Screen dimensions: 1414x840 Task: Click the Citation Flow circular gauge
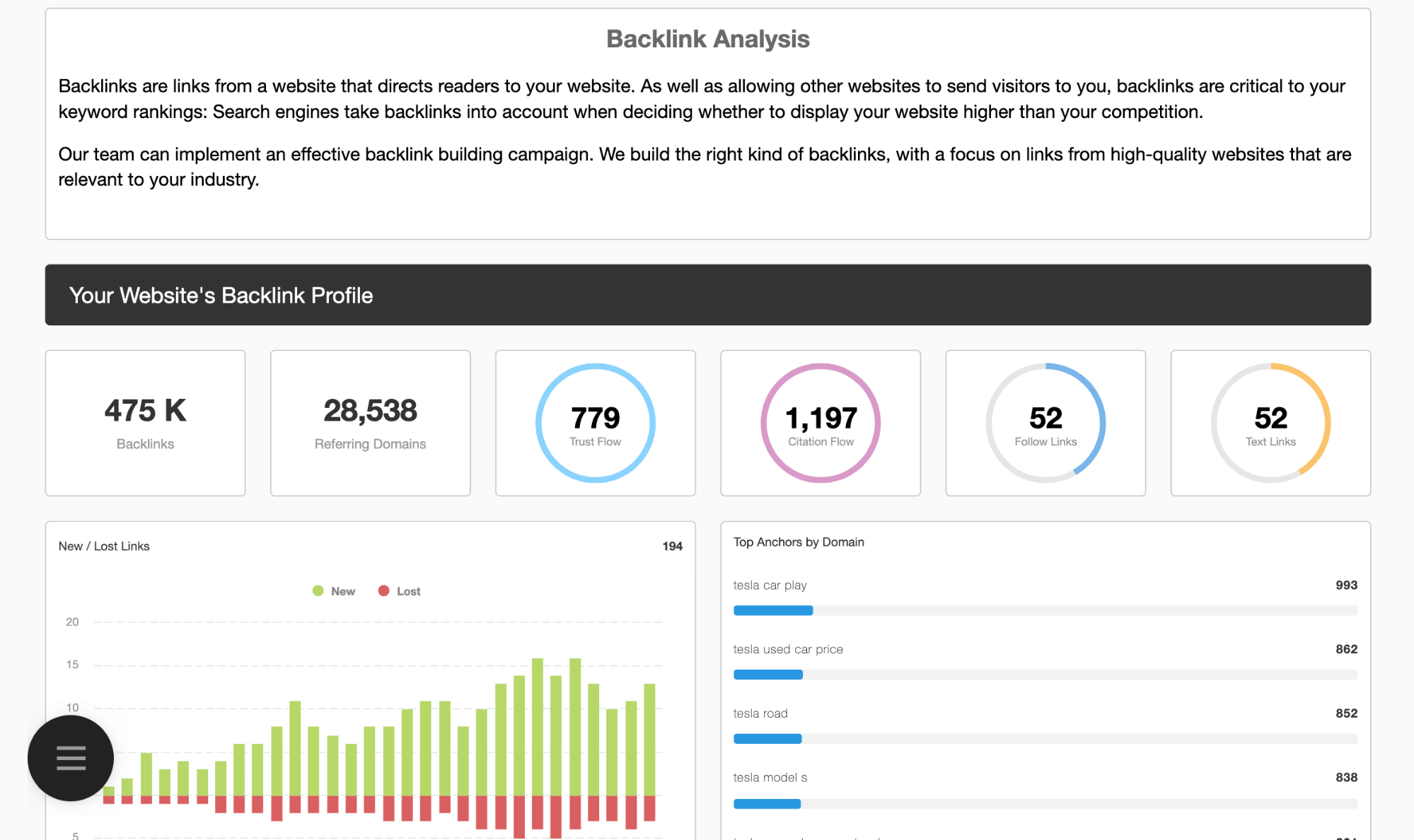tap(820, 423)
